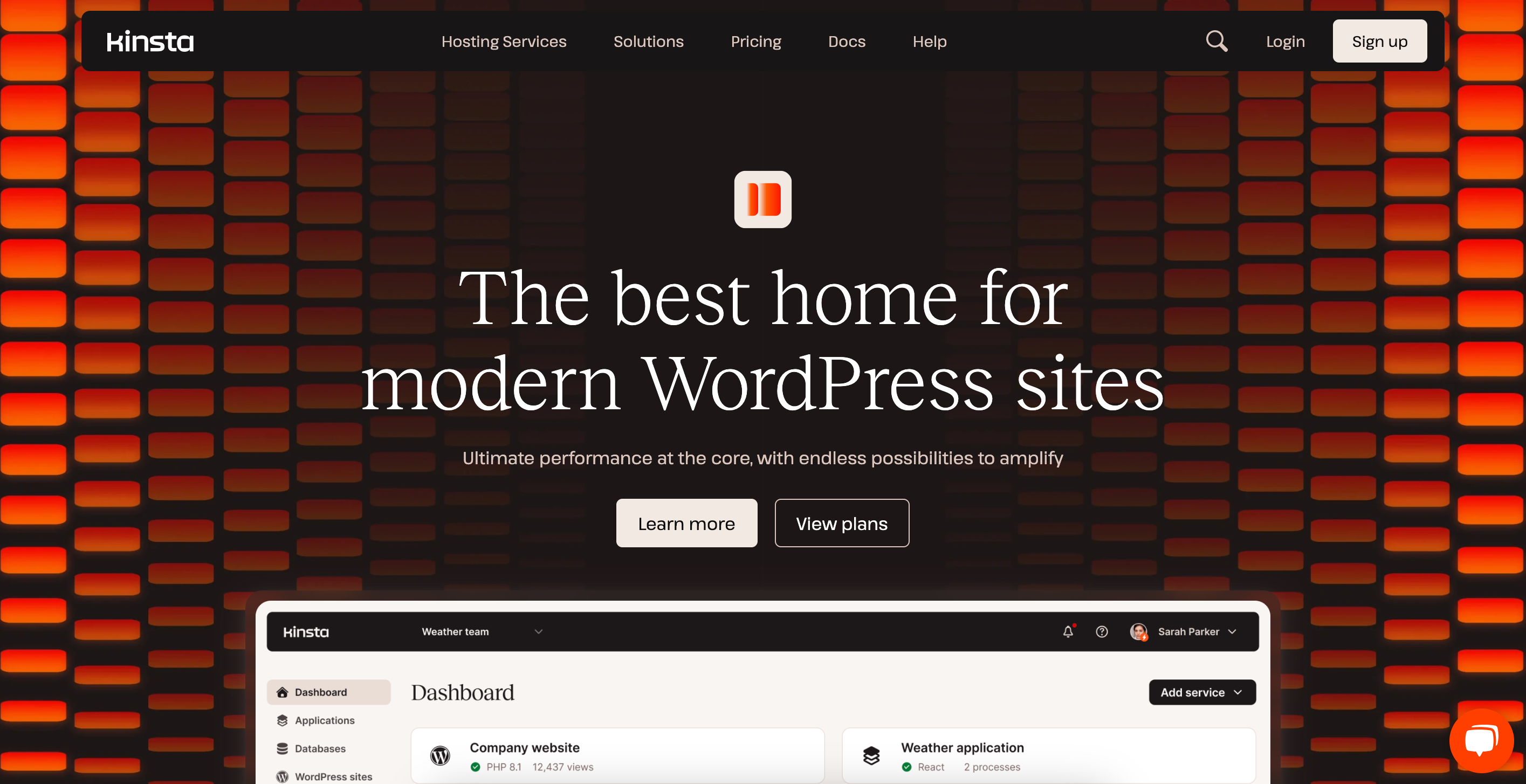This screenshot has width=1526, height=784.
Task: Select Hosting Services from the nav menu
Action: pyautogui.click(x=503, y=41)
